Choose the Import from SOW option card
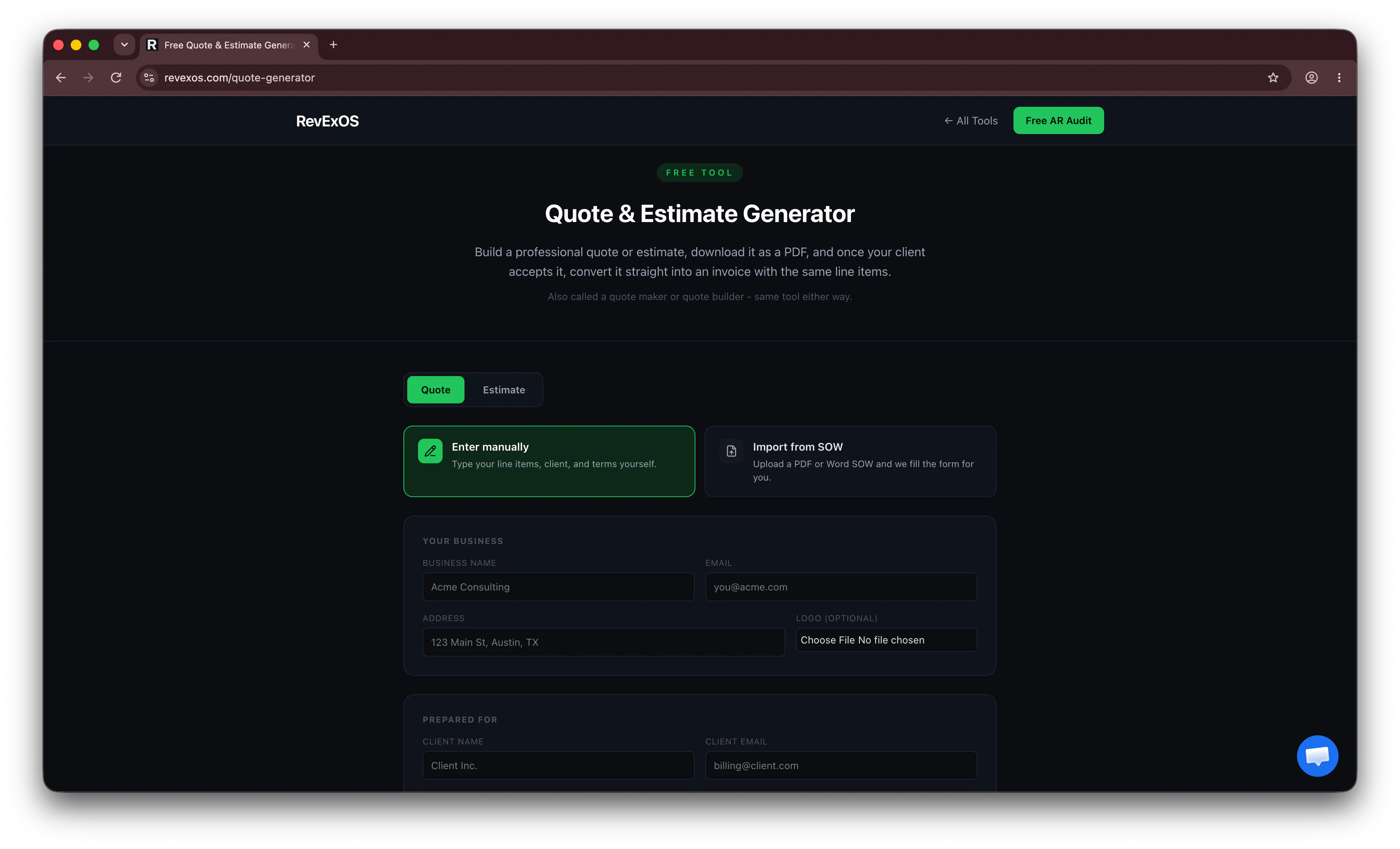The width and height of the screenshot is (1400, 849). [851, 461]
